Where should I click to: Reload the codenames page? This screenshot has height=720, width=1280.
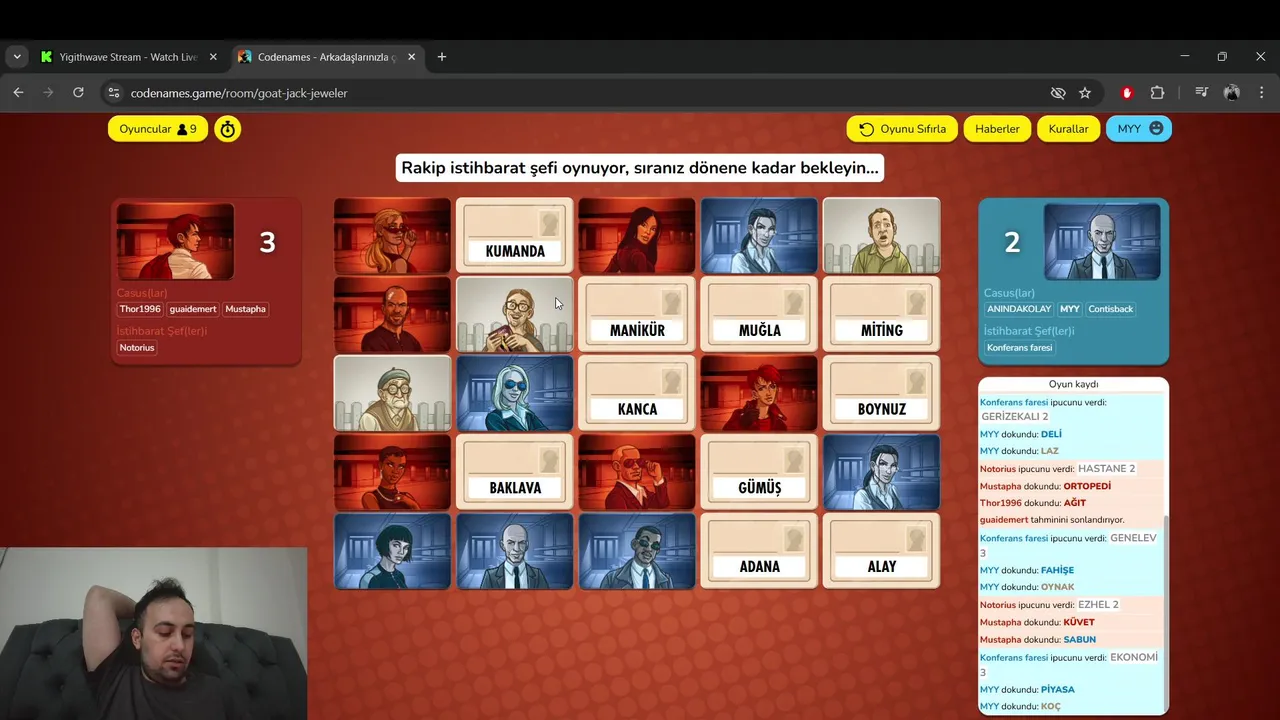click(78, 93)
